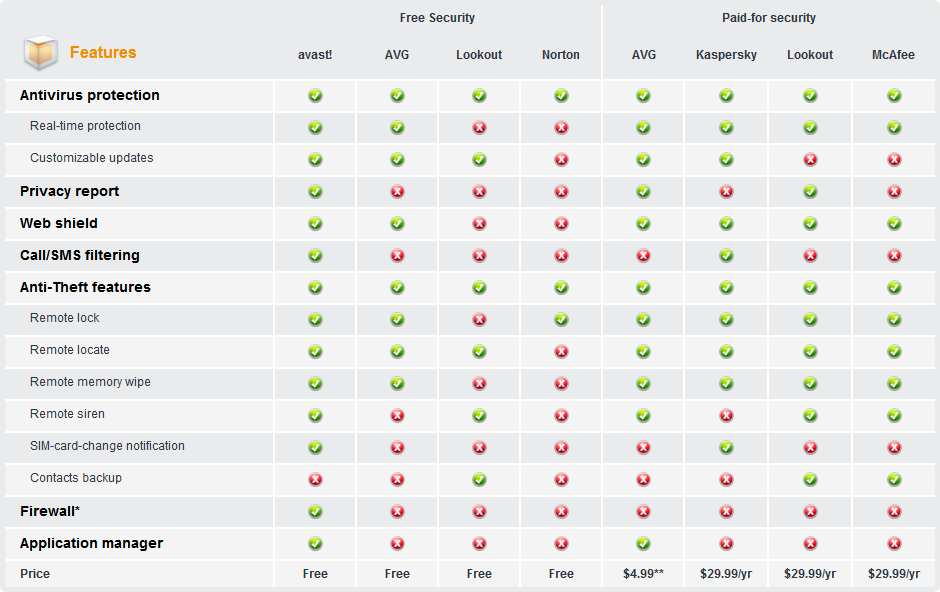Screen dimensions: 940x592
Task: Click Kaspersky green check for SIM-card-change notification
Action: coord(726,448)
